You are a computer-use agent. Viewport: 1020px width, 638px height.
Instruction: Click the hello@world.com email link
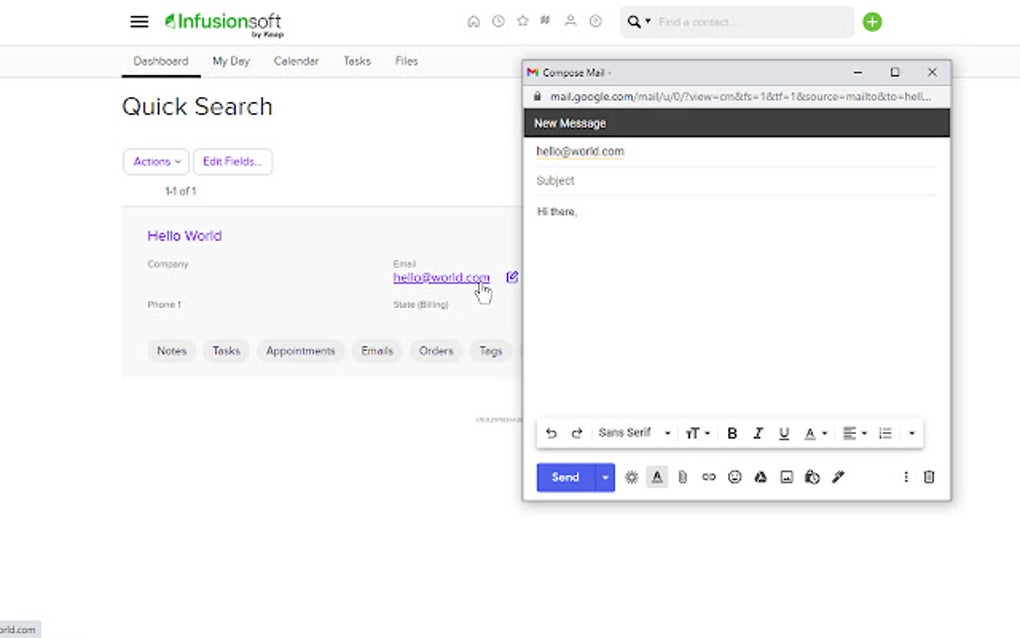coord(440,278)
